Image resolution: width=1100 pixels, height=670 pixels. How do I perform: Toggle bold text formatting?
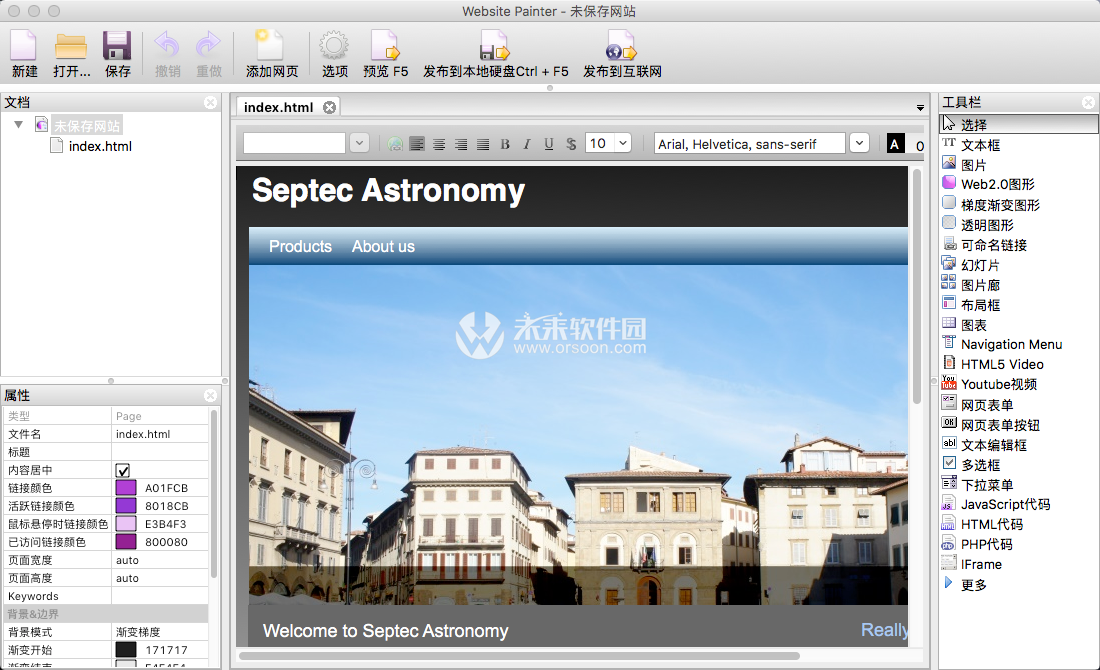505,144
